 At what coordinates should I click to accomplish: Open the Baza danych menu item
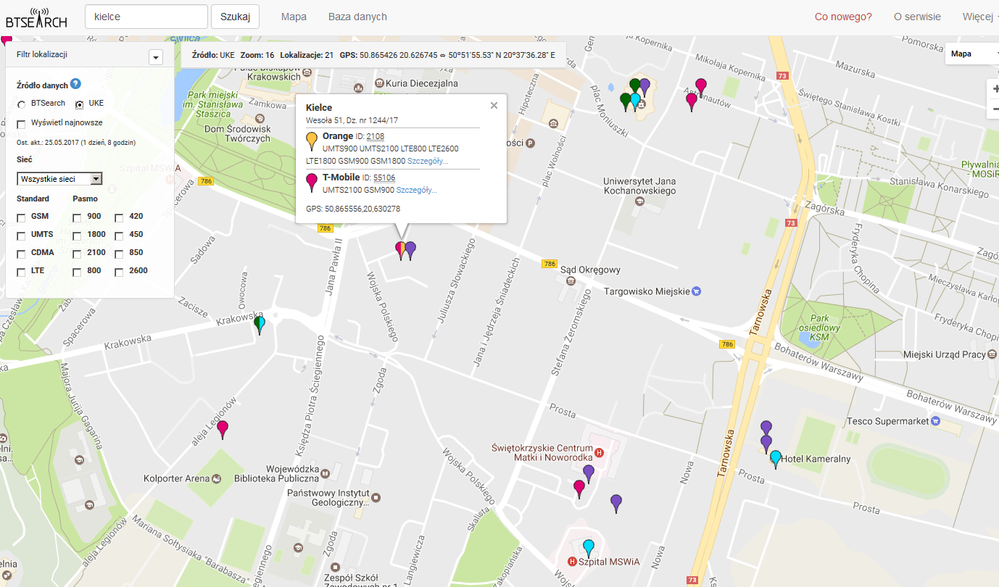click(x=357, y=17)
